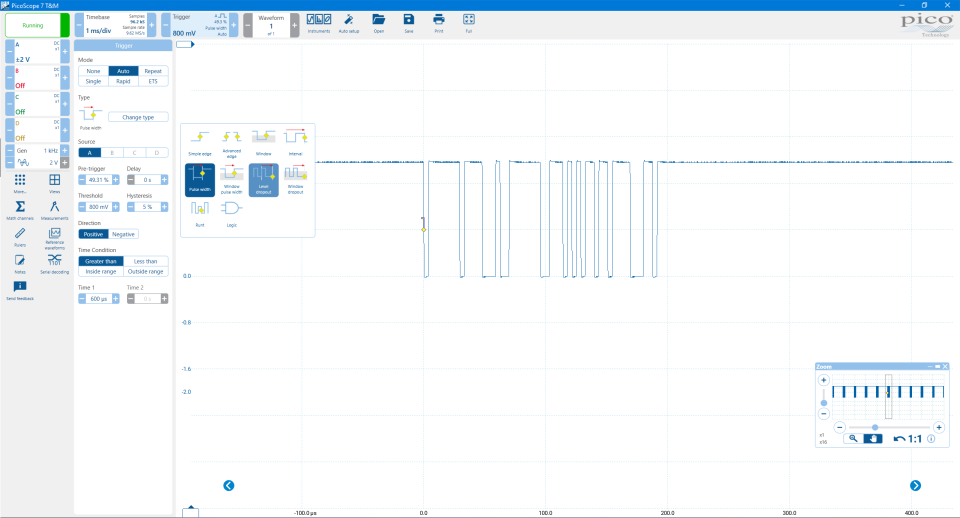Open the Measurements tool
The height and width of the screenshot is (518, 960).
[55, 206]
